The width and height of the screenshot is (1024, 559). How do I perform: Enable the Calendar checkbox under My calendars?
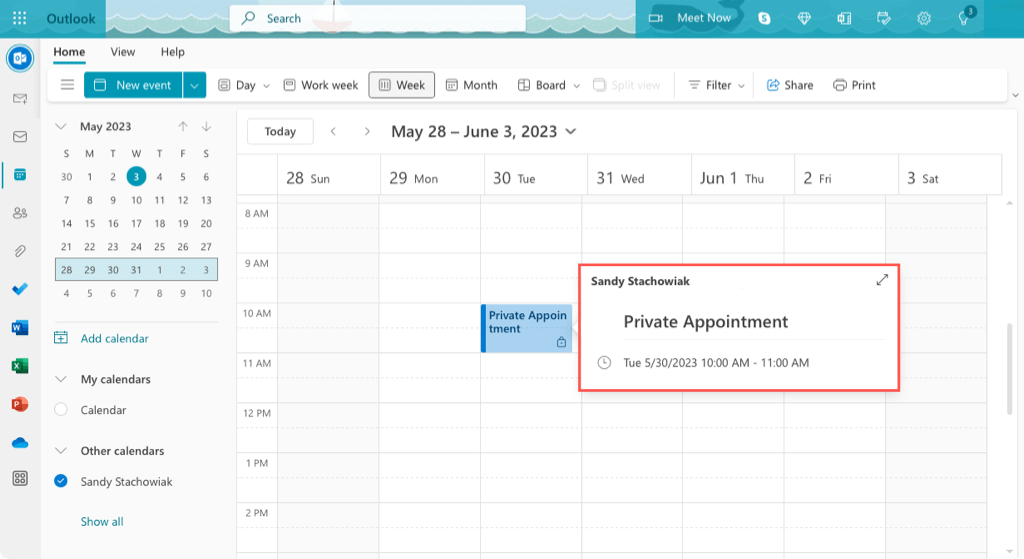click(61, 410)
